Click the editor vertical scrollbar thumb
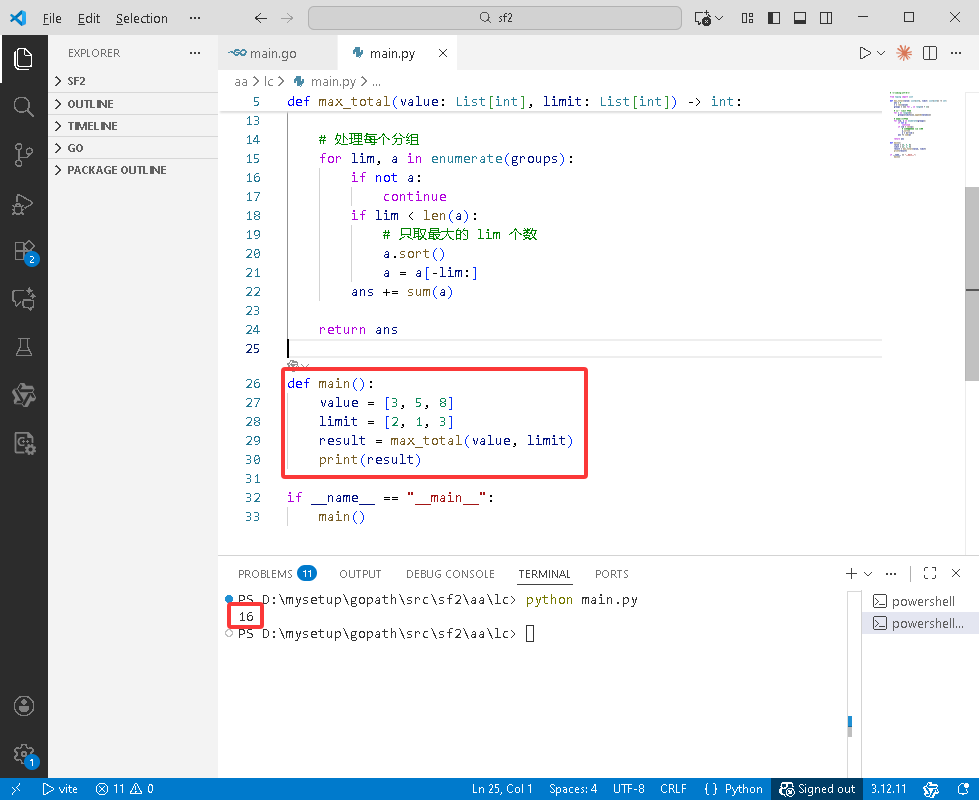979x800 pixels. pos(972,284)
